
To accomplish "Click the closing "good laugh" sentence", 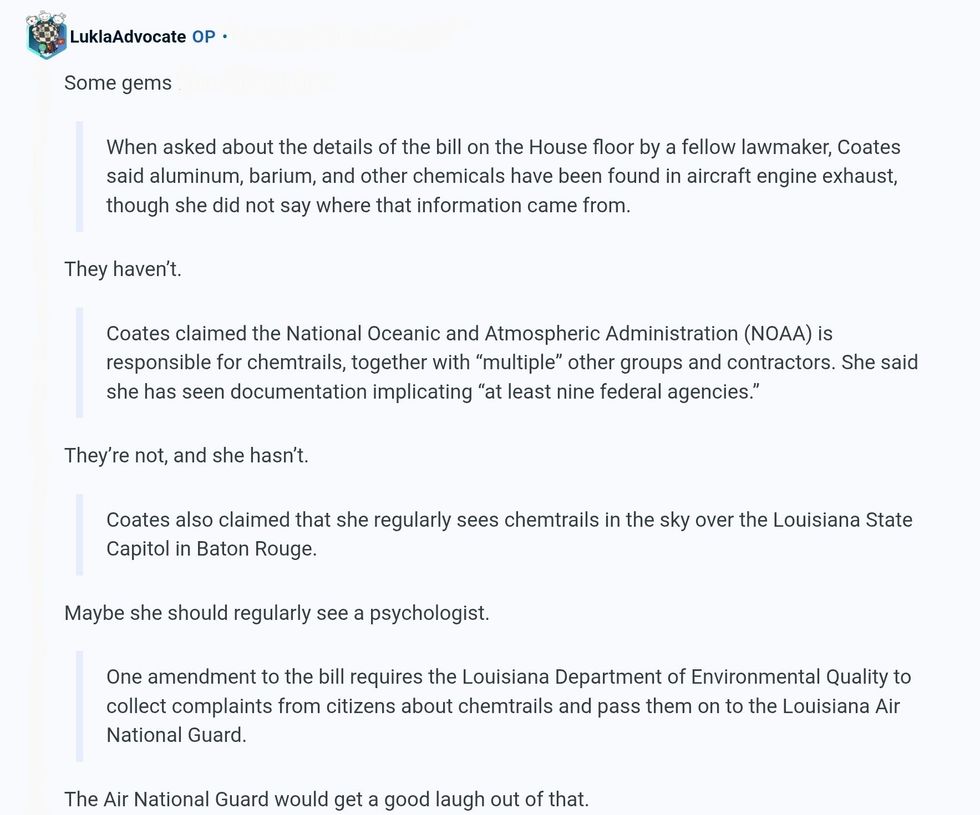I will click(326, 799).
